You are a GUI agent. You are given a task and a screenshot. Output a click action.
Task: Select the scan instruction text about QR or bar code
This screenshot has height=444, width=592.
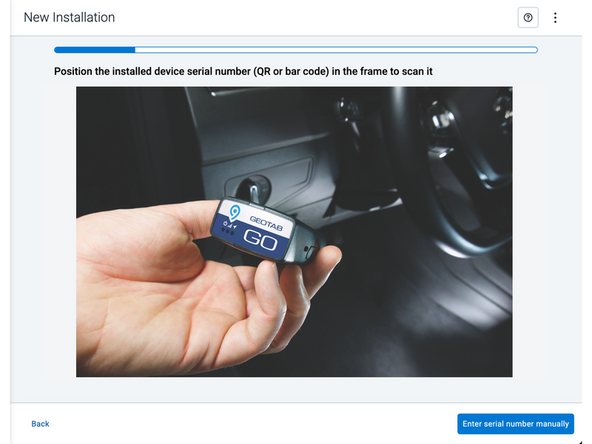click(243, 71)
